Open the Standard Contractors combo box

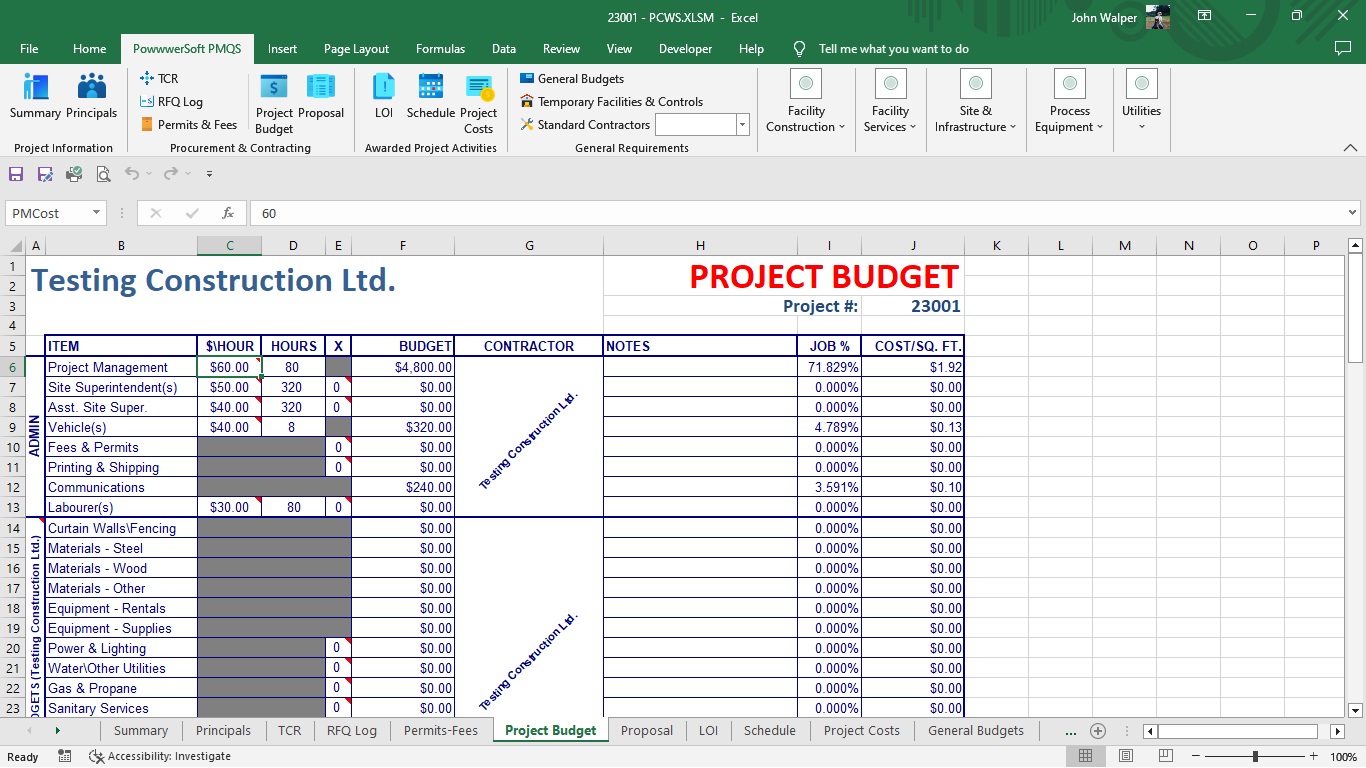742,125
